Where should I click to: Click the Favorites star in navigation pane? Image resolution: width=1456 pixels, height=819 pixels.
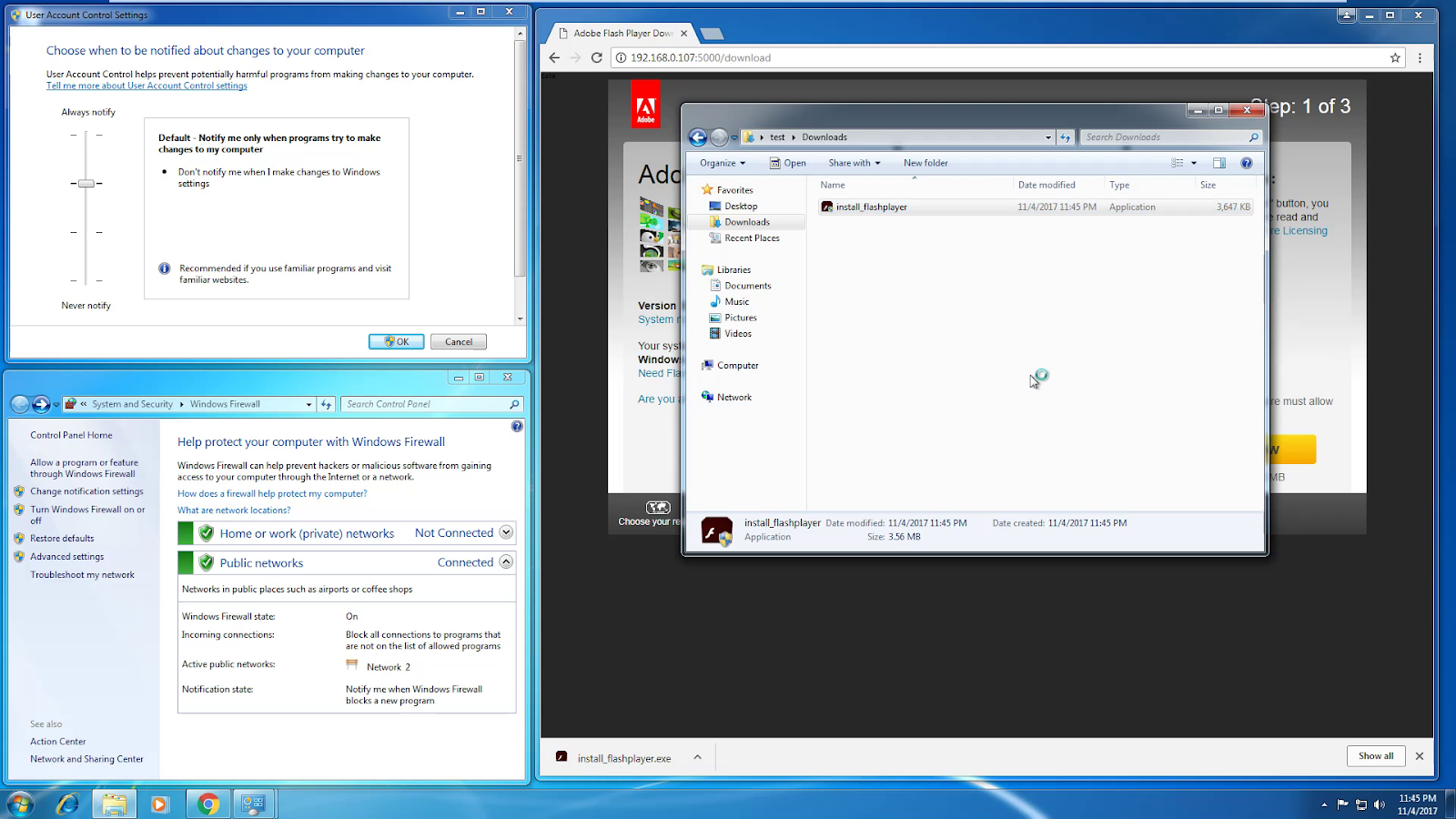pos(707,190)
